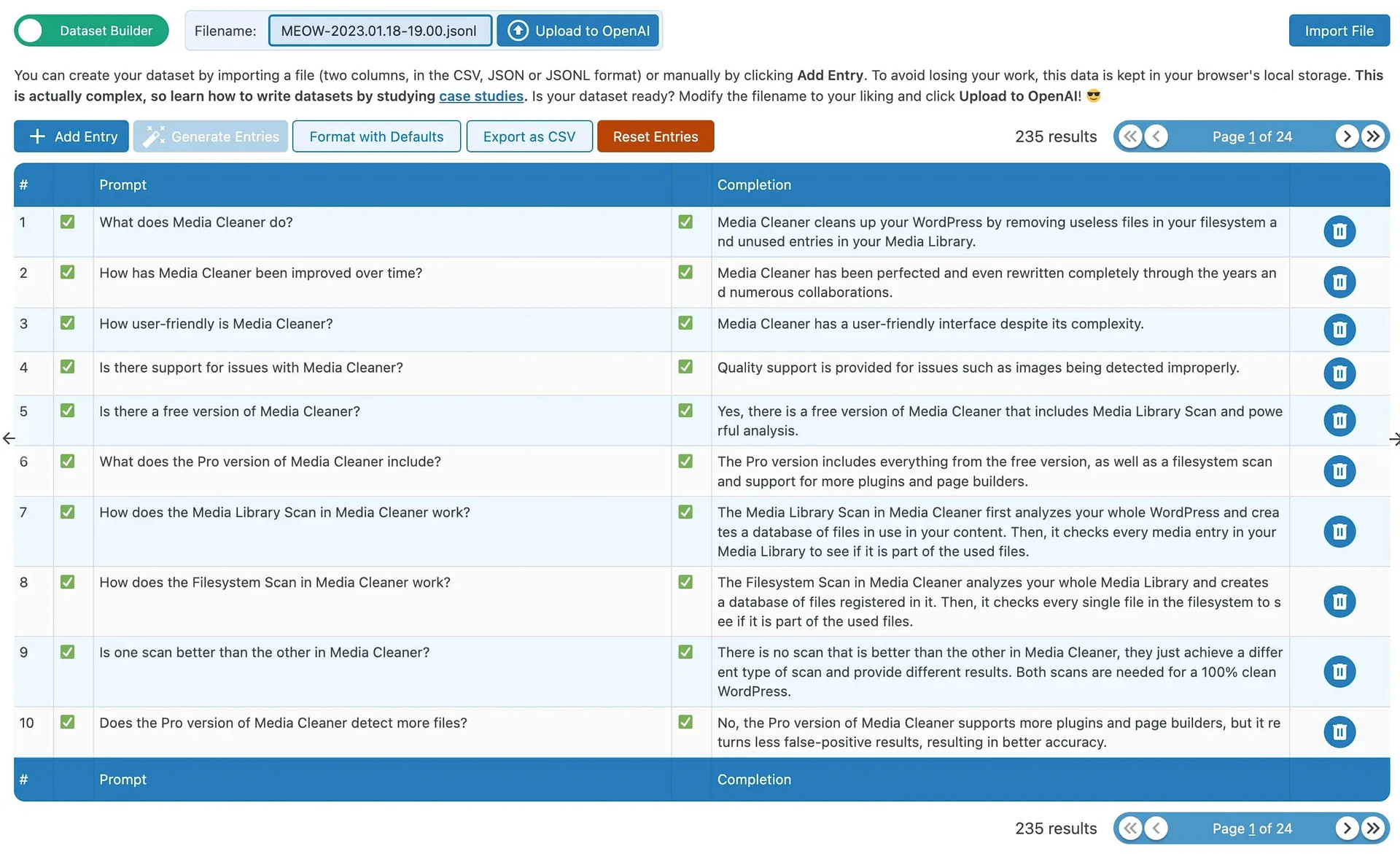Toggle the checkbox for prompt in row 3
The width and height of the screenshot is (1400, 854).
pos(68,323)
